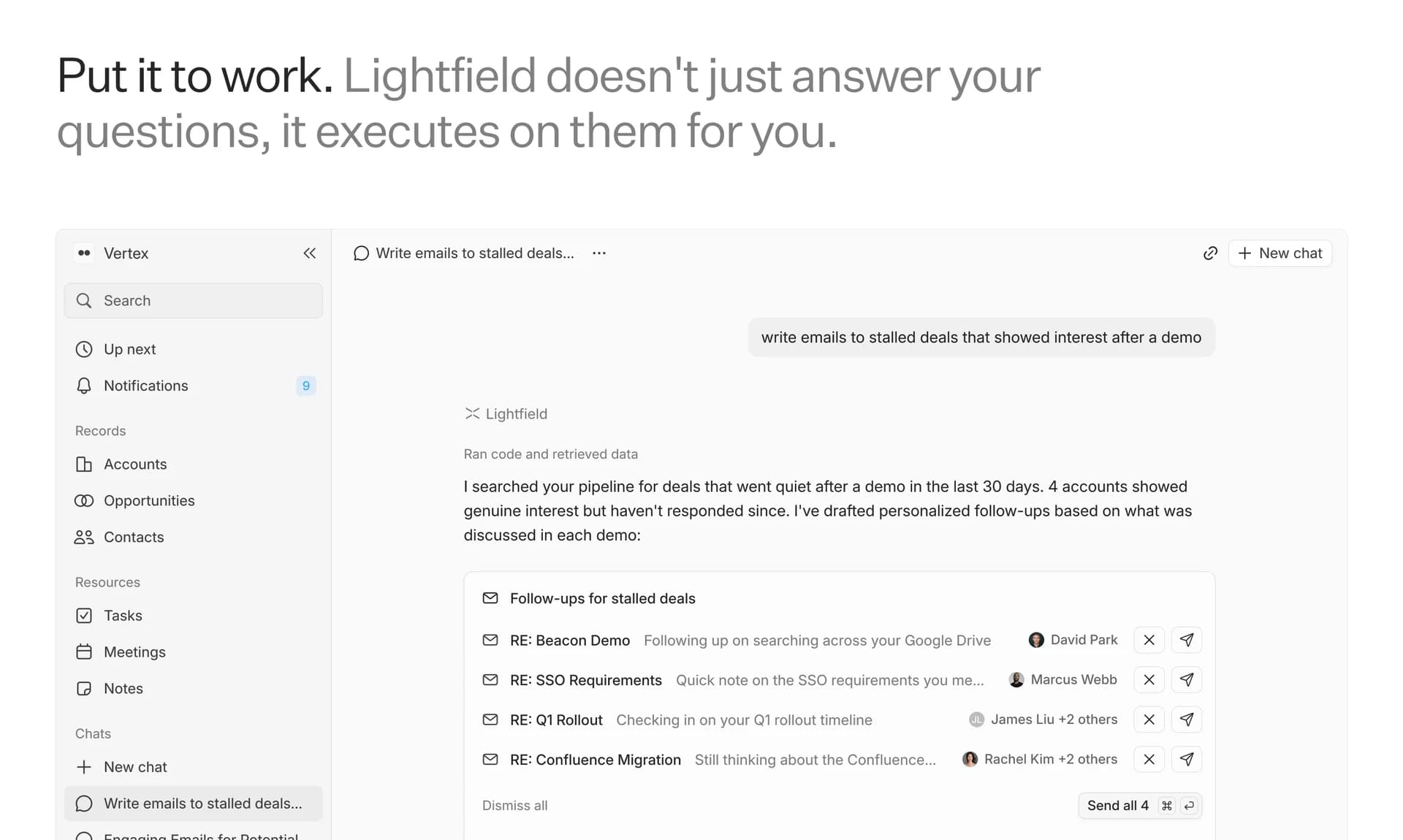The height and width of the screenshot is (840, 1403).
Task: Send David Park's Beacon Demo follow-up
Action: 1186,640
